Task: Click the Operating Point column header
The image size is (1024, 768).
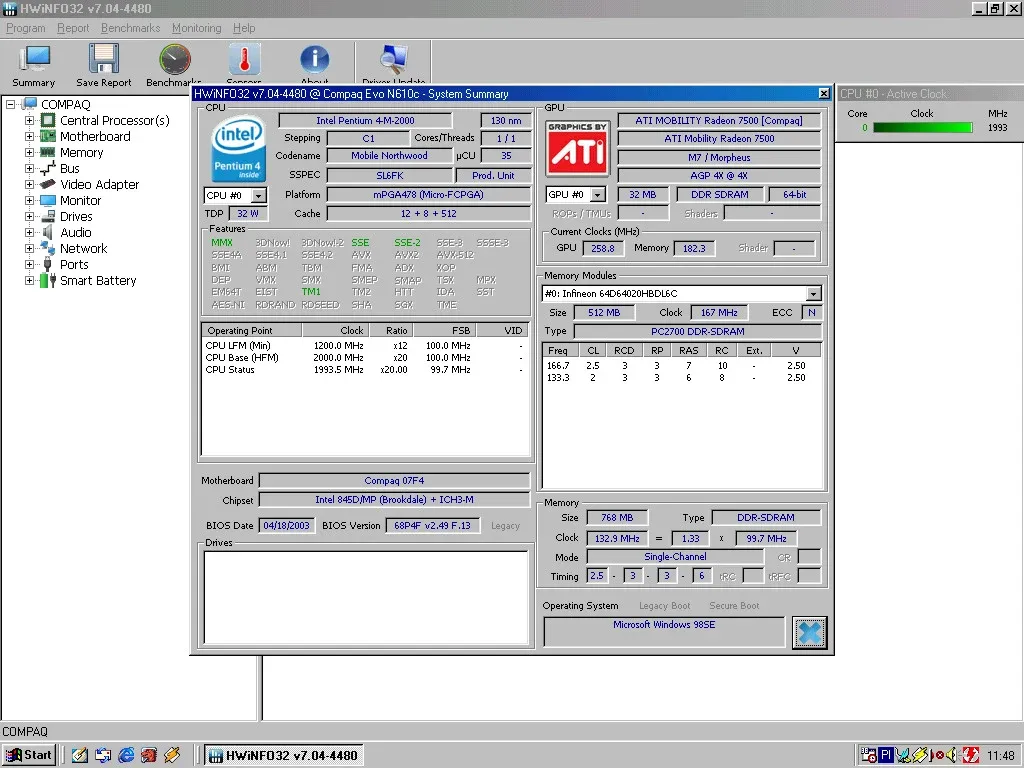Action: 251,330
